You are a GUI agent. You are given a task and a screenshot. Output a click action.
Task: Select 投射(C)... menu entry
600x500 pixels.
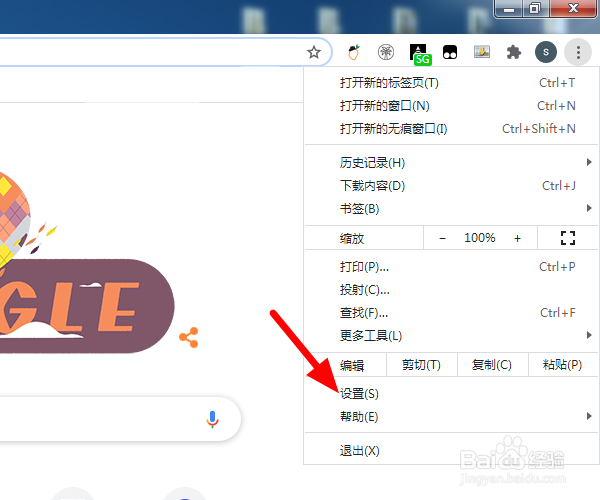(452, 290)
